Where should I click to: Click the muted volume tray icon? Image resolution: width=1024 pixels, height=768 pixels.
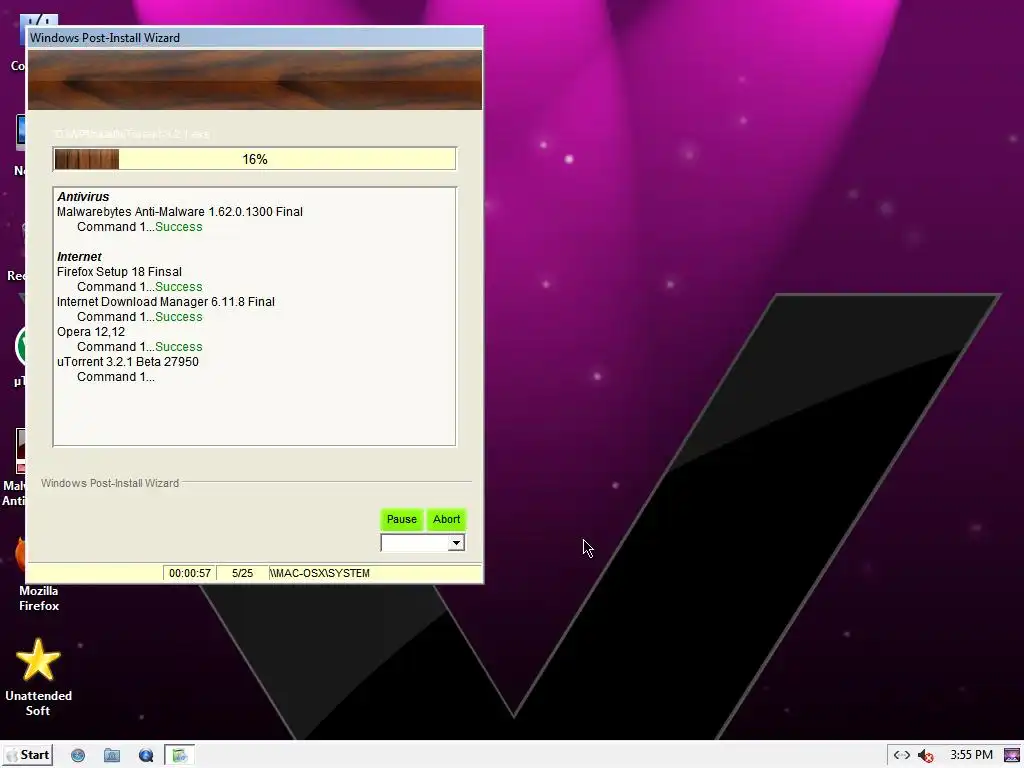[x=925, y=756]
